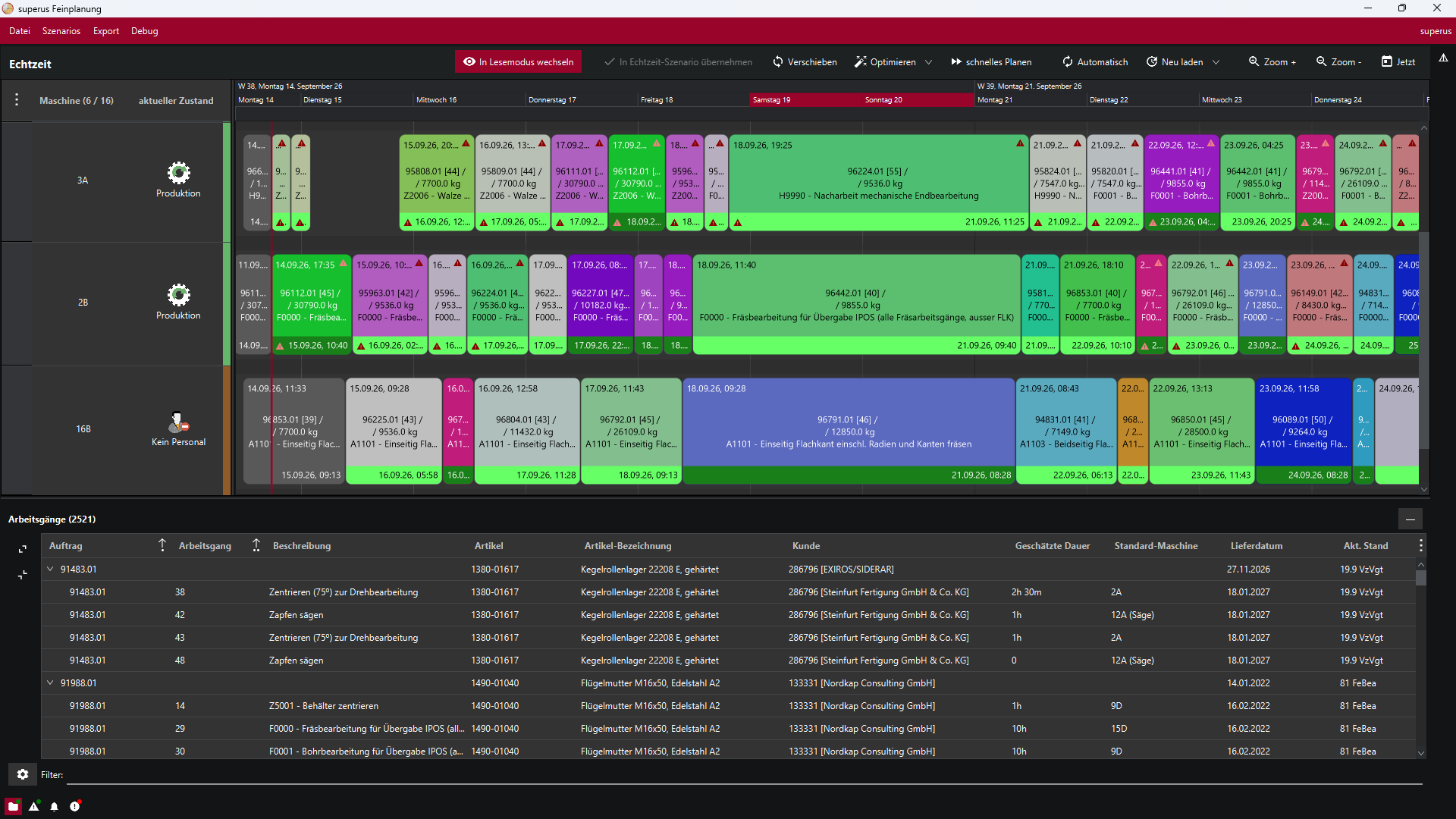The width and height of the screenshot is (1456, 819).
Task: Collapse all rows icon in Arbeitsgänge
Action: click(x=23, y=575)
